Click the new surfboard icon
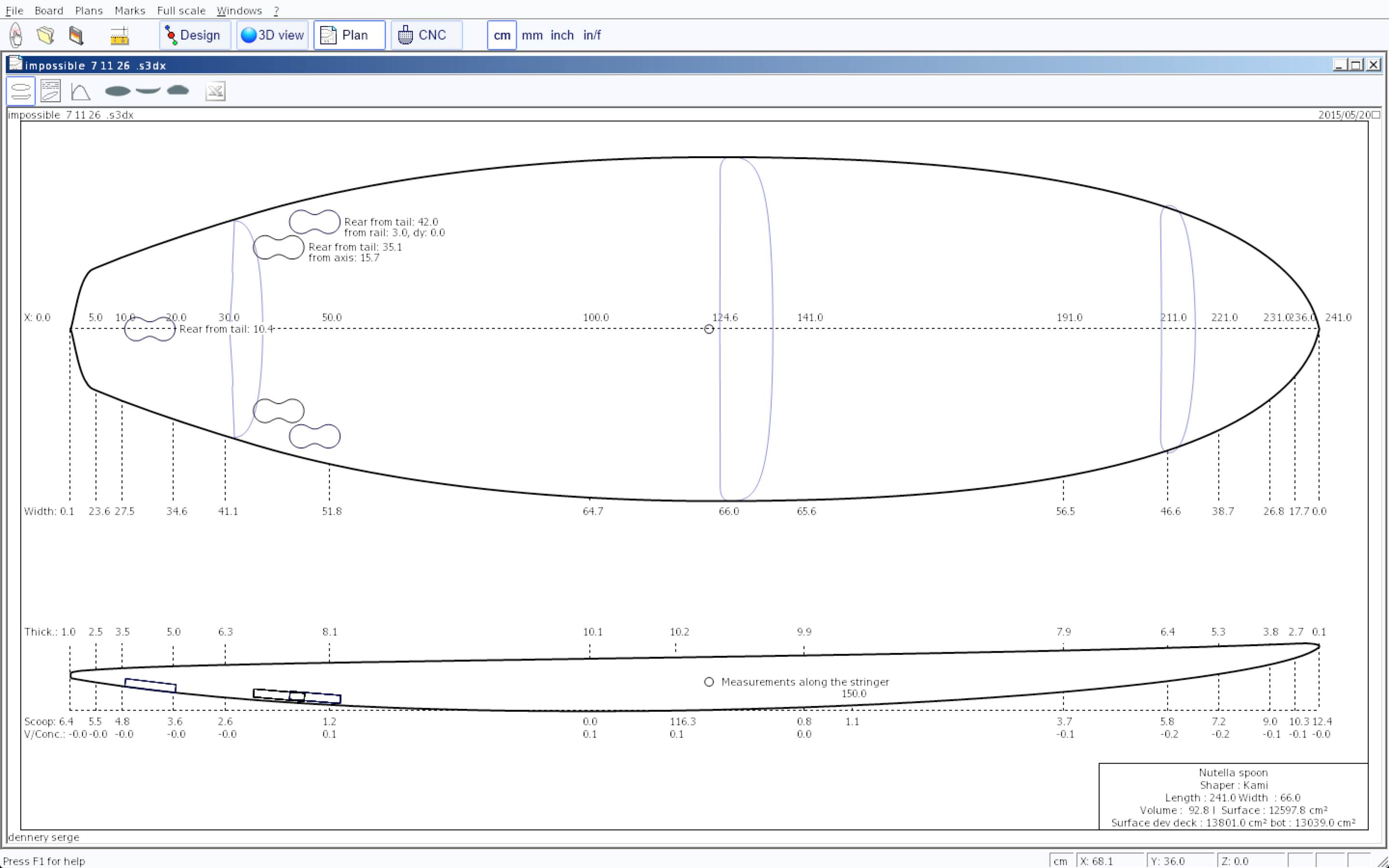This screenshot has height=868, width=1389. (16, 35)
